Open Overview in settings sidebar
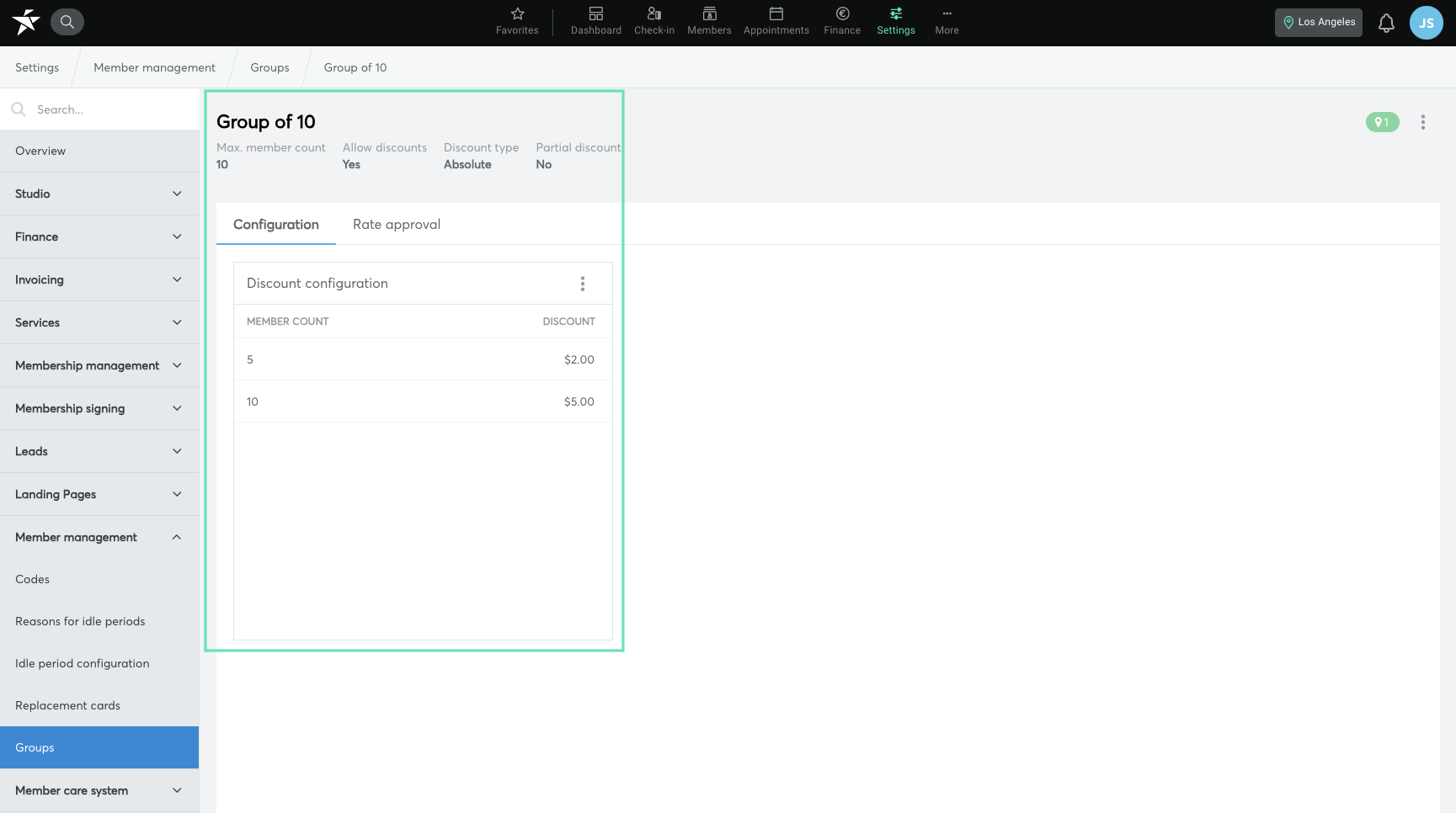The image size is (1456, 813). tap(99, 151)
